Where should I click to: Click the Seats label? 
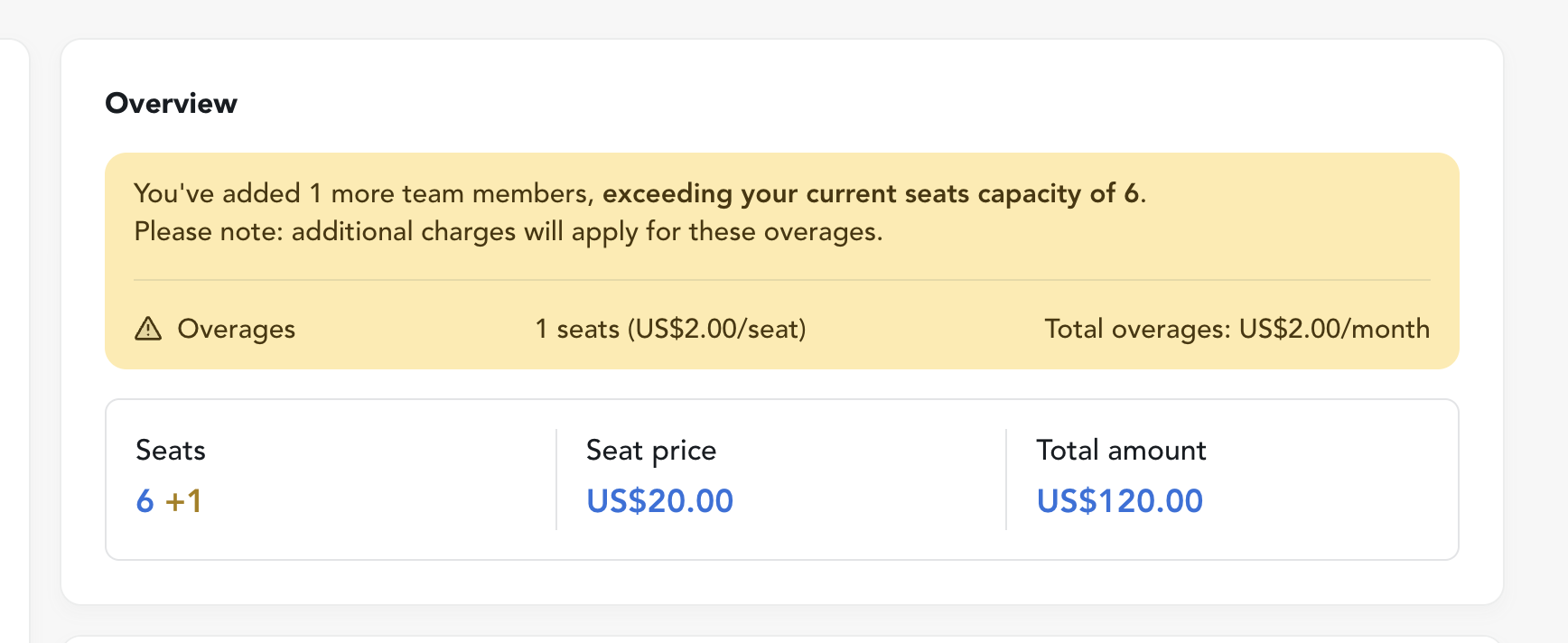[x=171, y=450]
